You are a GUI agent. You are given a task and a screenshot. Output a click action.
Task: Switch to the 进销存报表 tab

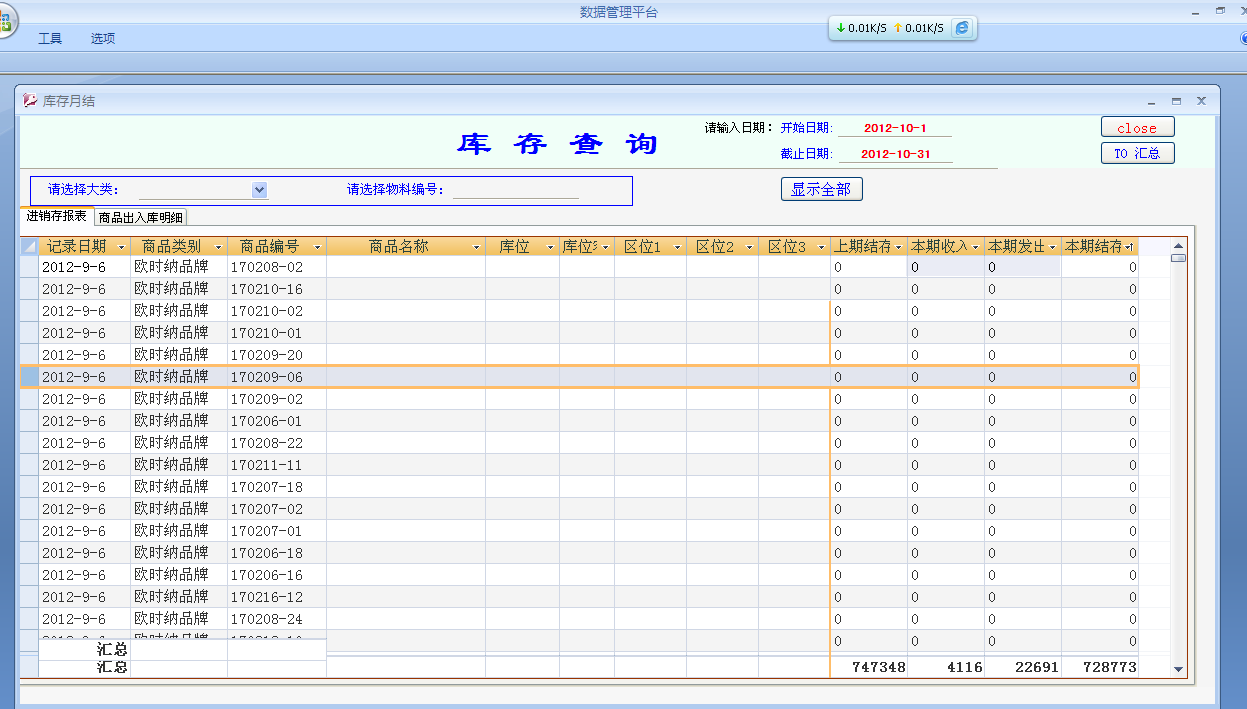(x=56, y=216)
